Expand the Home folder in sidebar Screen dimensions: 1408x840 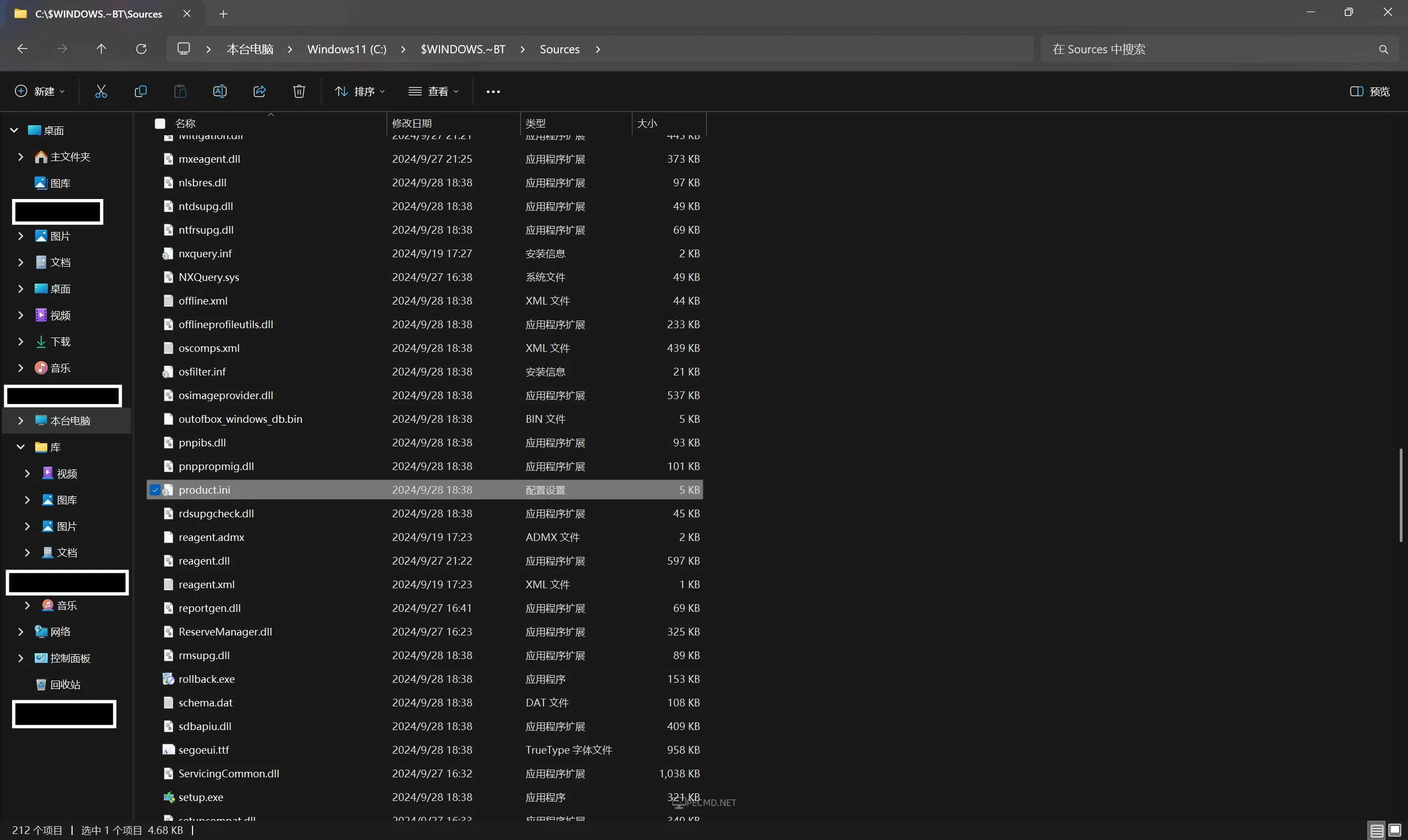pyautogui.click(x=20, y=157)
